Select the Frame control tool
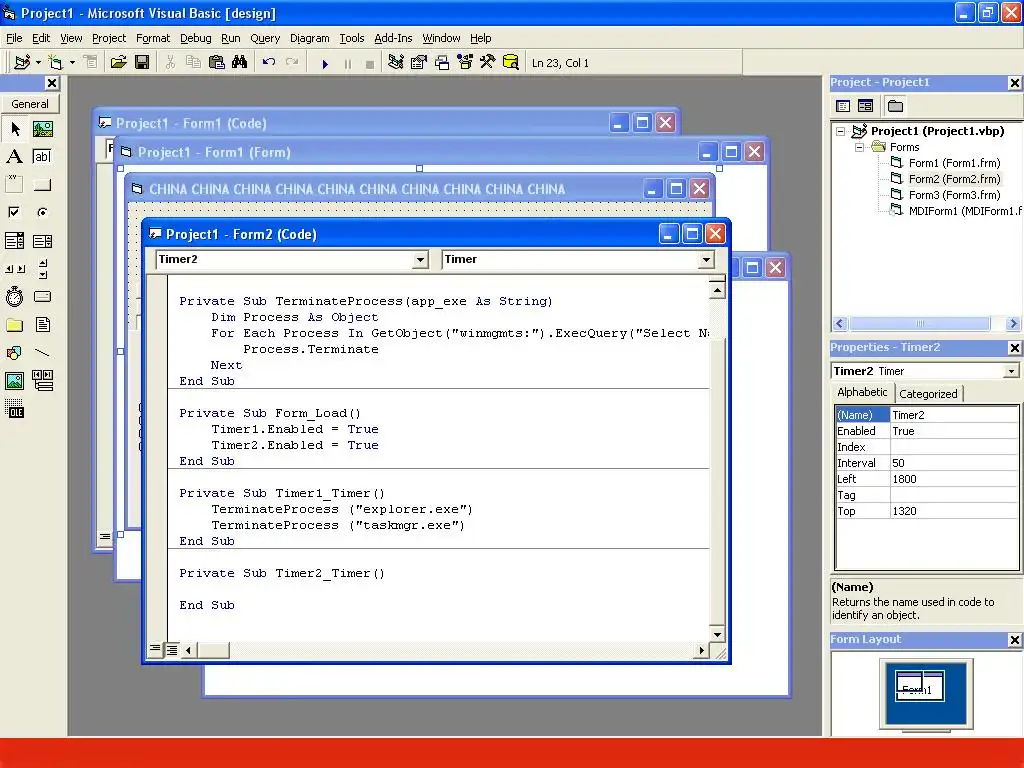The width and height of the screenshot is (1024, 768). tap(15, 184)
